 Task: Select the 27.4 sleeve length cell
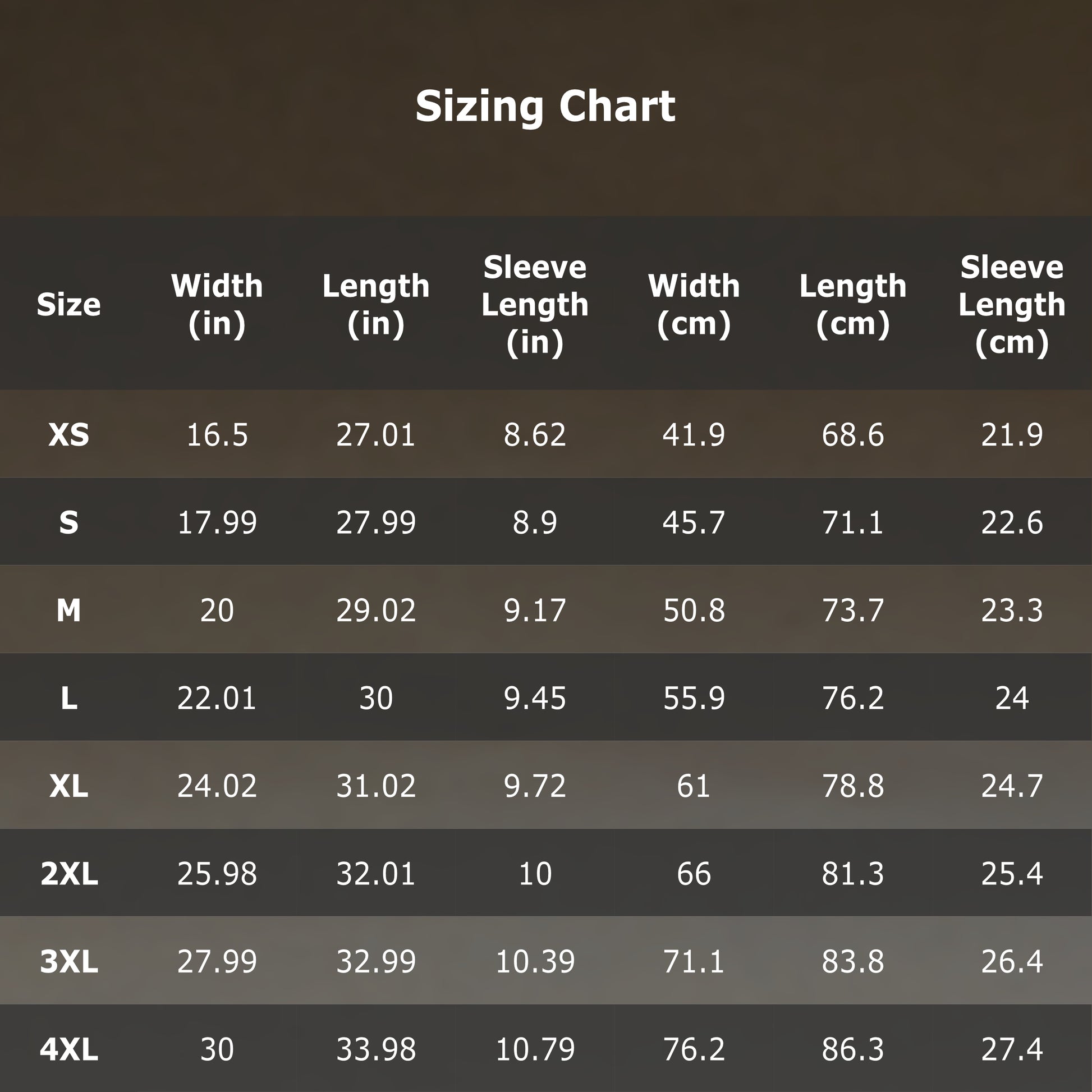tap(1012, 1049)
